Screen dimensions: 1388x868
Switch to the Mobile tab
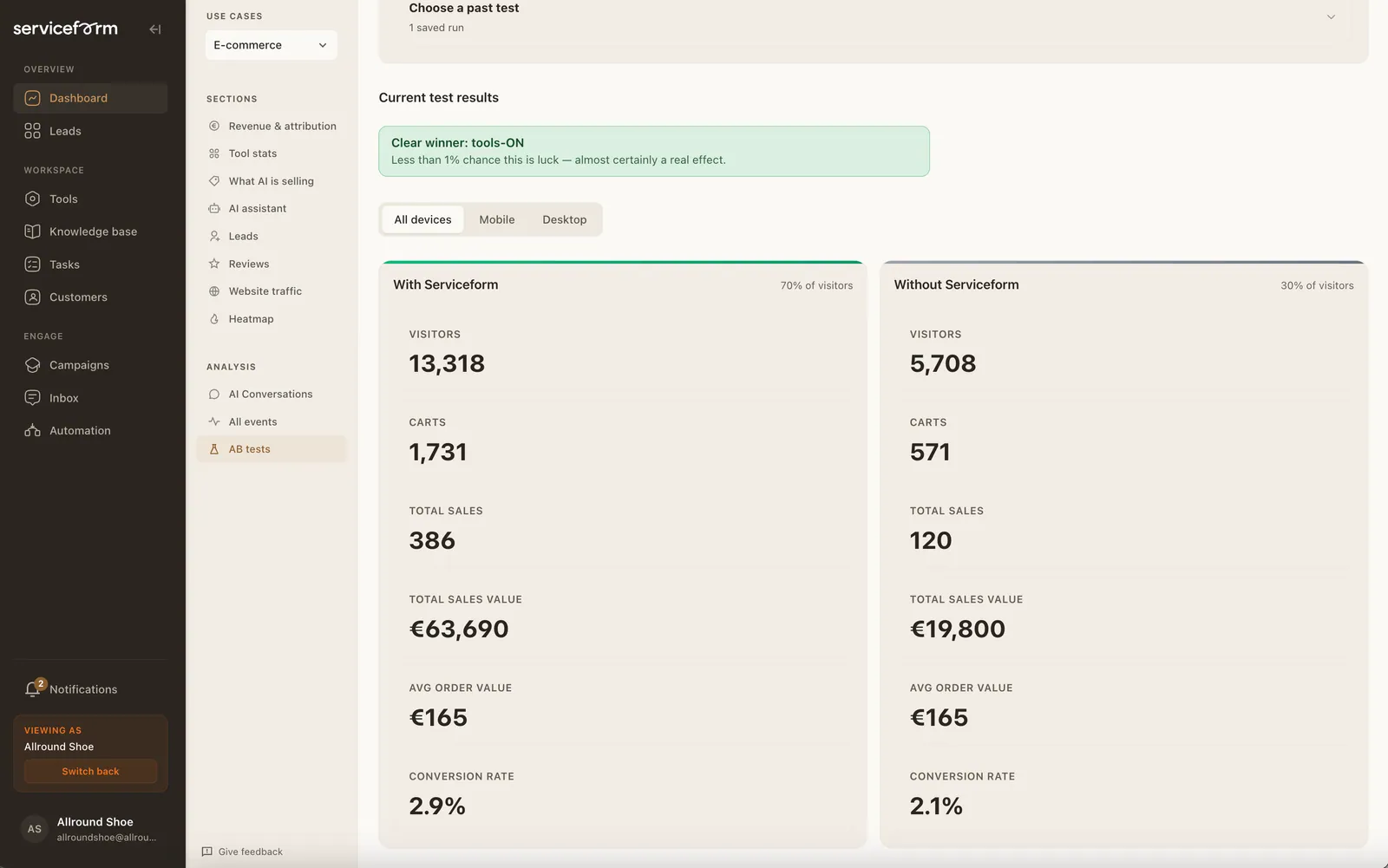pos(497,219)
